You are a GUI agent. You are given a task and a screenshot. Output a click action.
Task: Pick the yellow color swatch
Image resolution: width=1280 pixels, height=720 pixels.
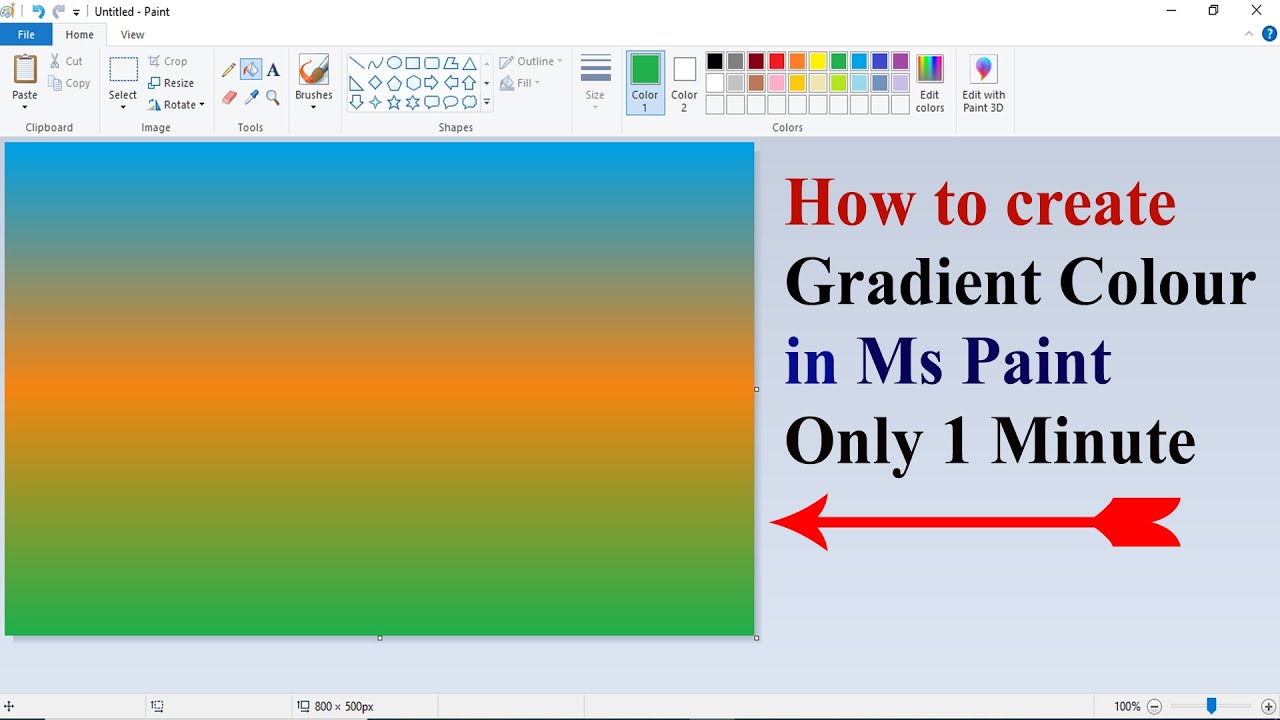point(818,62)
